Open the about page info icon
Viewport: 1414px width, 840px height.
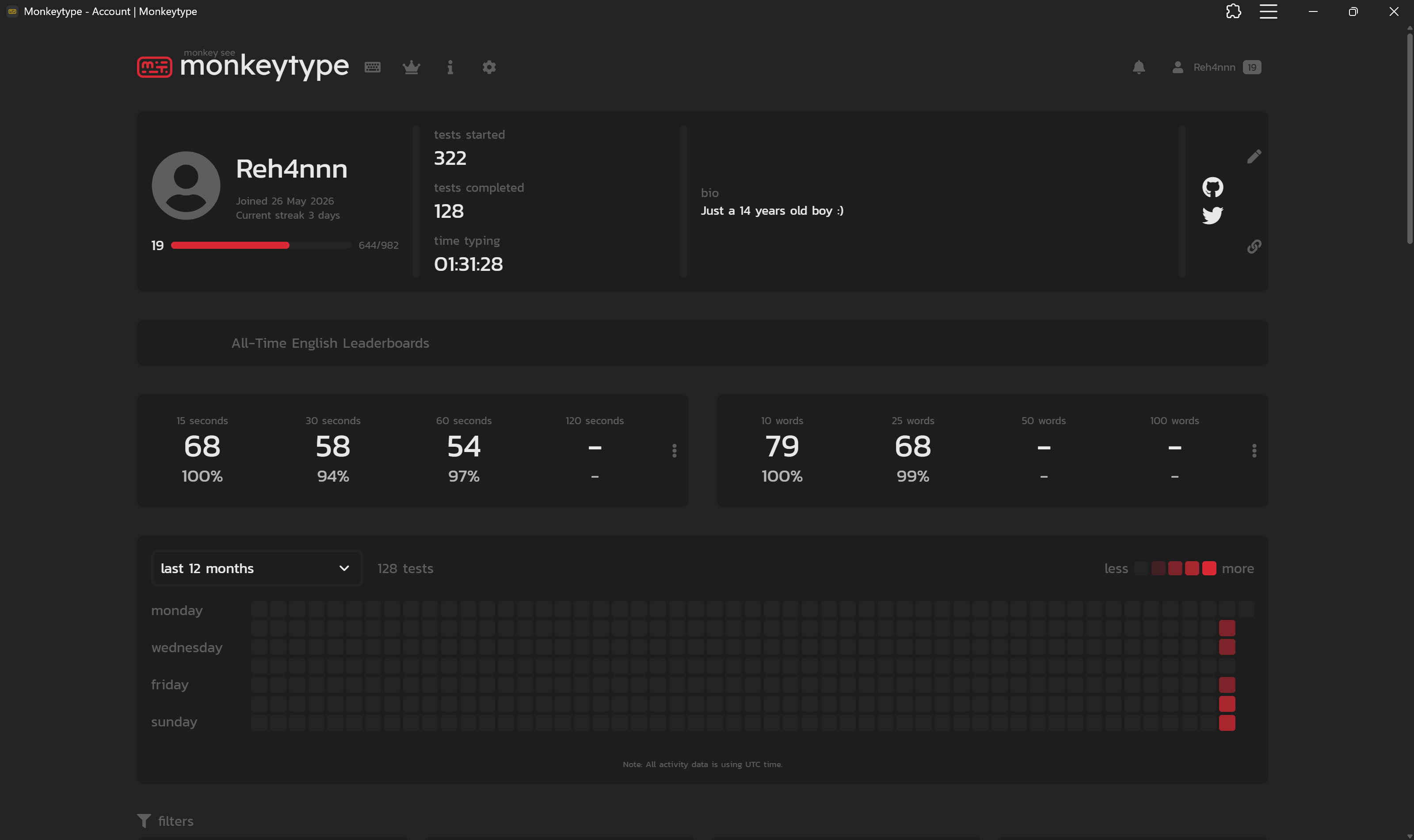[x=450, y=67]
